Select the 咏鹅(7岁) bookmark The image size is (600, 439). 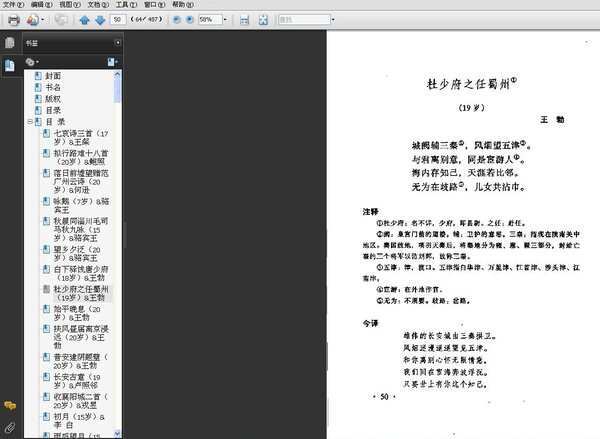pos(81,206)
